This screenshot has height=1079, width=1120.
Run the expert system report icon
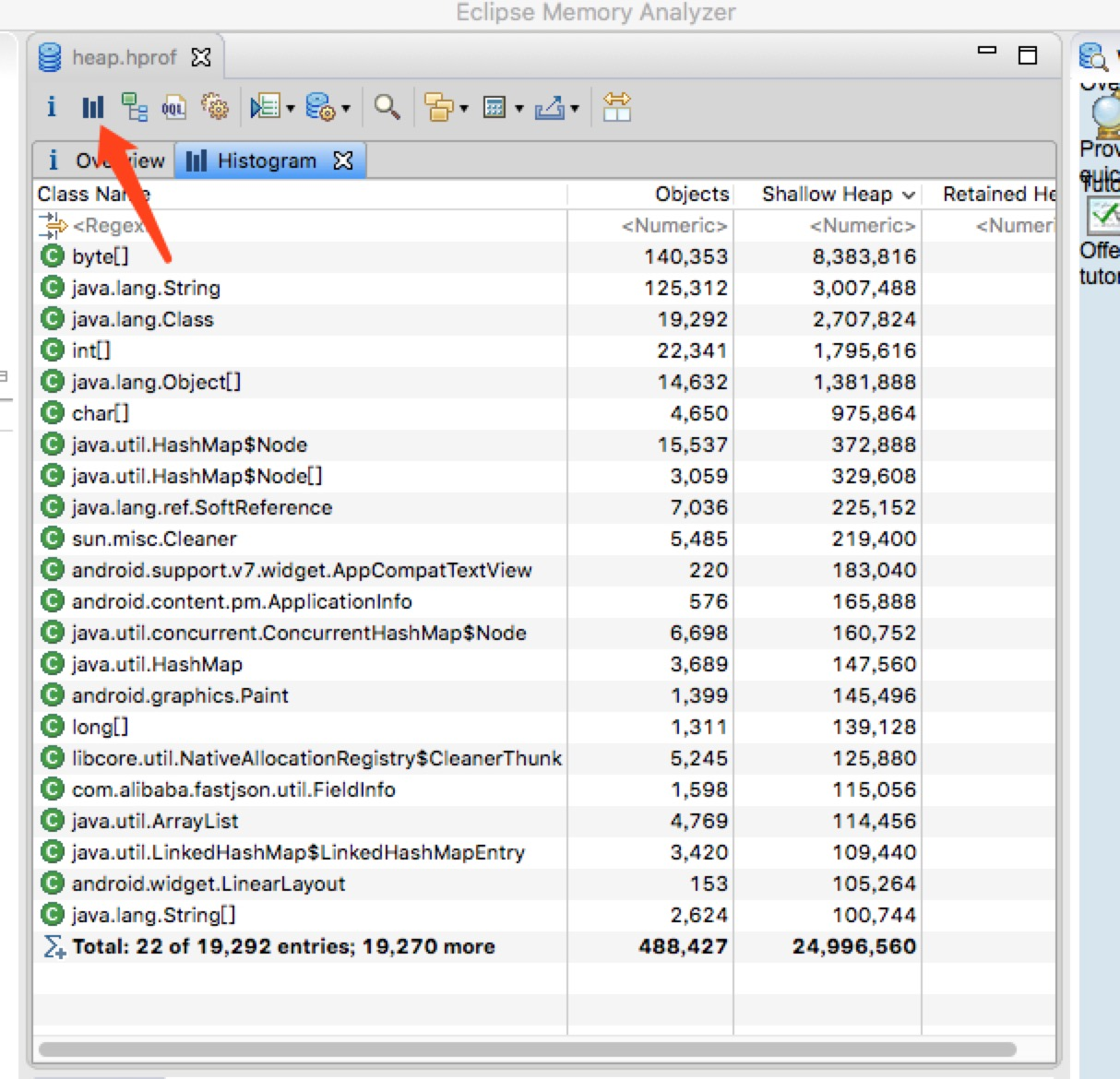(265, 108)
